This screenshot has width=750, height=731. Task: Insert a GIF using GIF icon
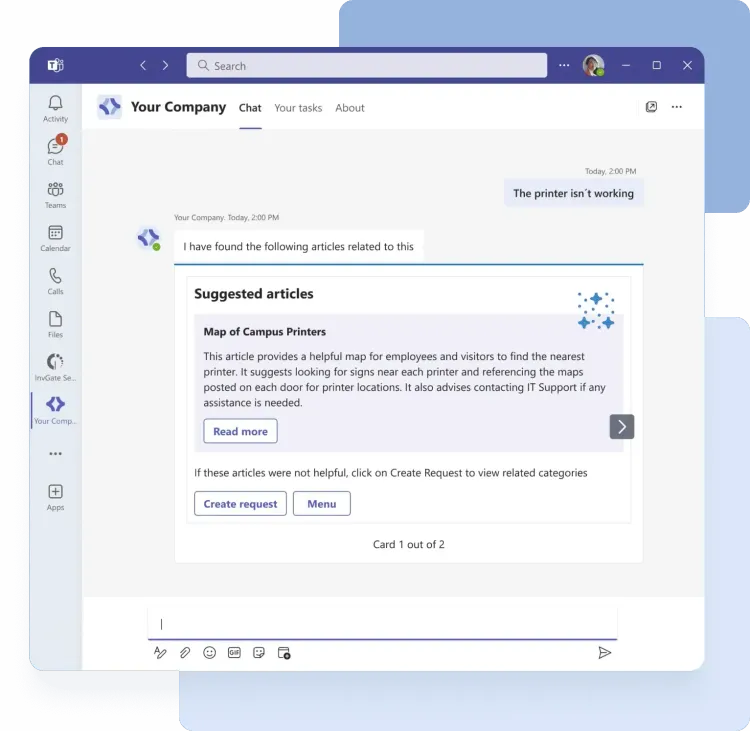(234, 653)
